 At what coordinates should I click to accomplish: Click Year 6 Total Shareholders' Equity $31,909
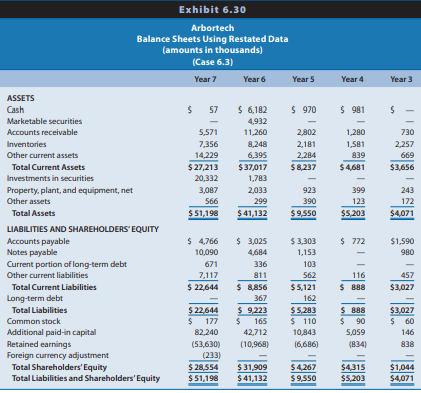pos(252,367)
